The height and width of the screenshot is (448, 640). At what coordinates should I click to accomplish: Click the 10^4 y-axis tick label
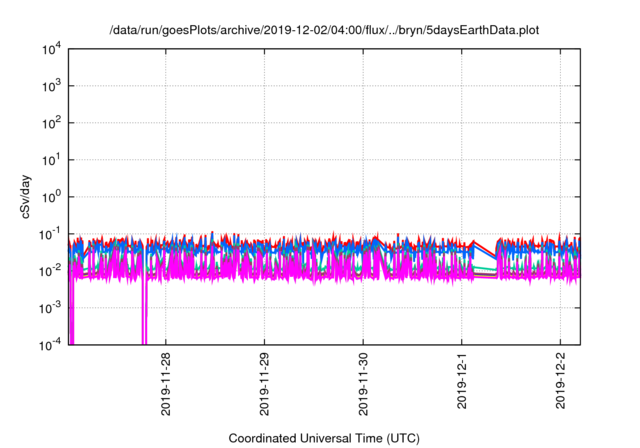click(x=52, y=49)
